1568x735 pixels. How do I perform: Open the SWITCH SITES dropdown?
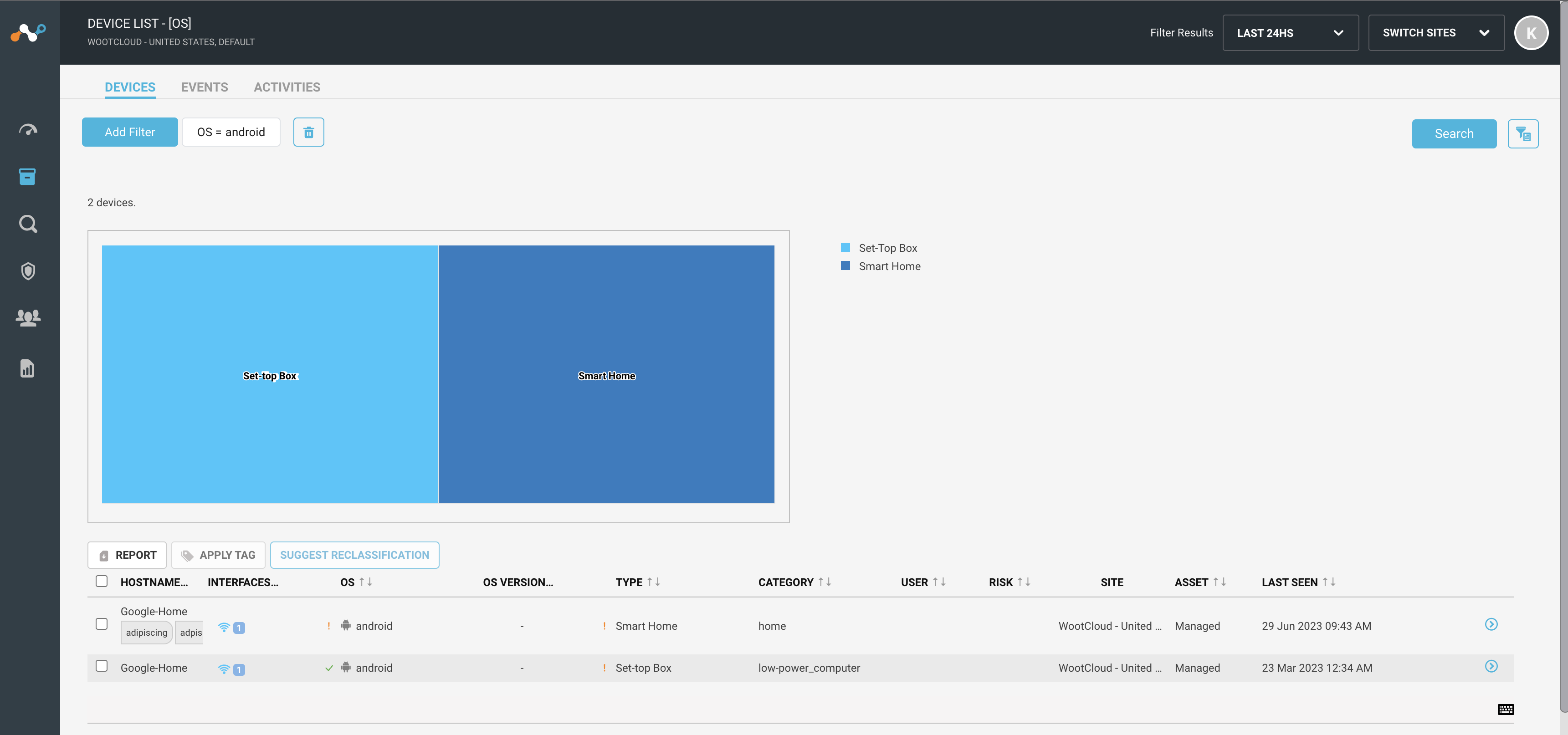click(1436, 33)
